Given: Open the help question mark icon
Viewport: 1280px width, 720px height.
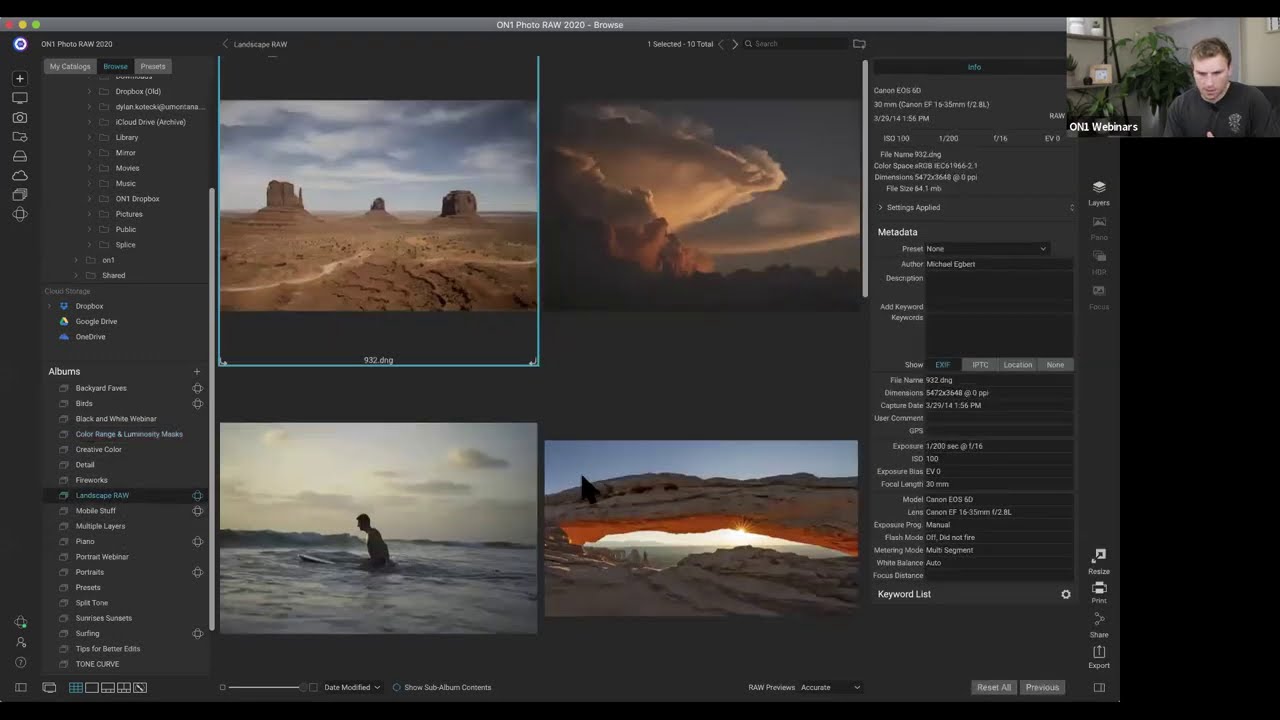Looking at the screenshot, I should (20, 662).
